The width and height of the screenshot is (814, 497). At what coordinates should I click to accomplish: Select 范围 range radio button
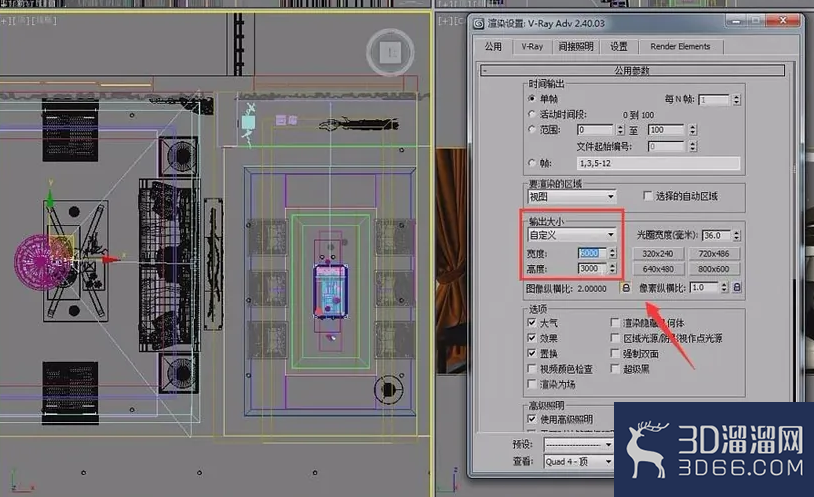click(532, 129)
